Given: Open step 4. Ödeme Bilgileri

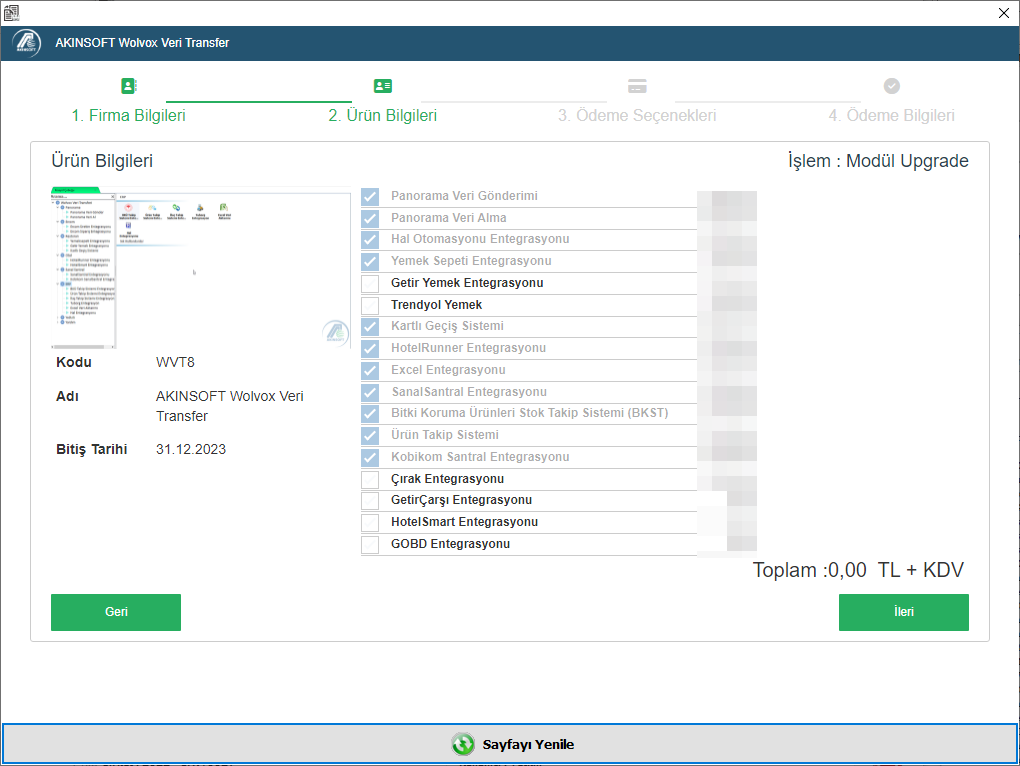Looking at the screenshot, I should click(891, 116).
